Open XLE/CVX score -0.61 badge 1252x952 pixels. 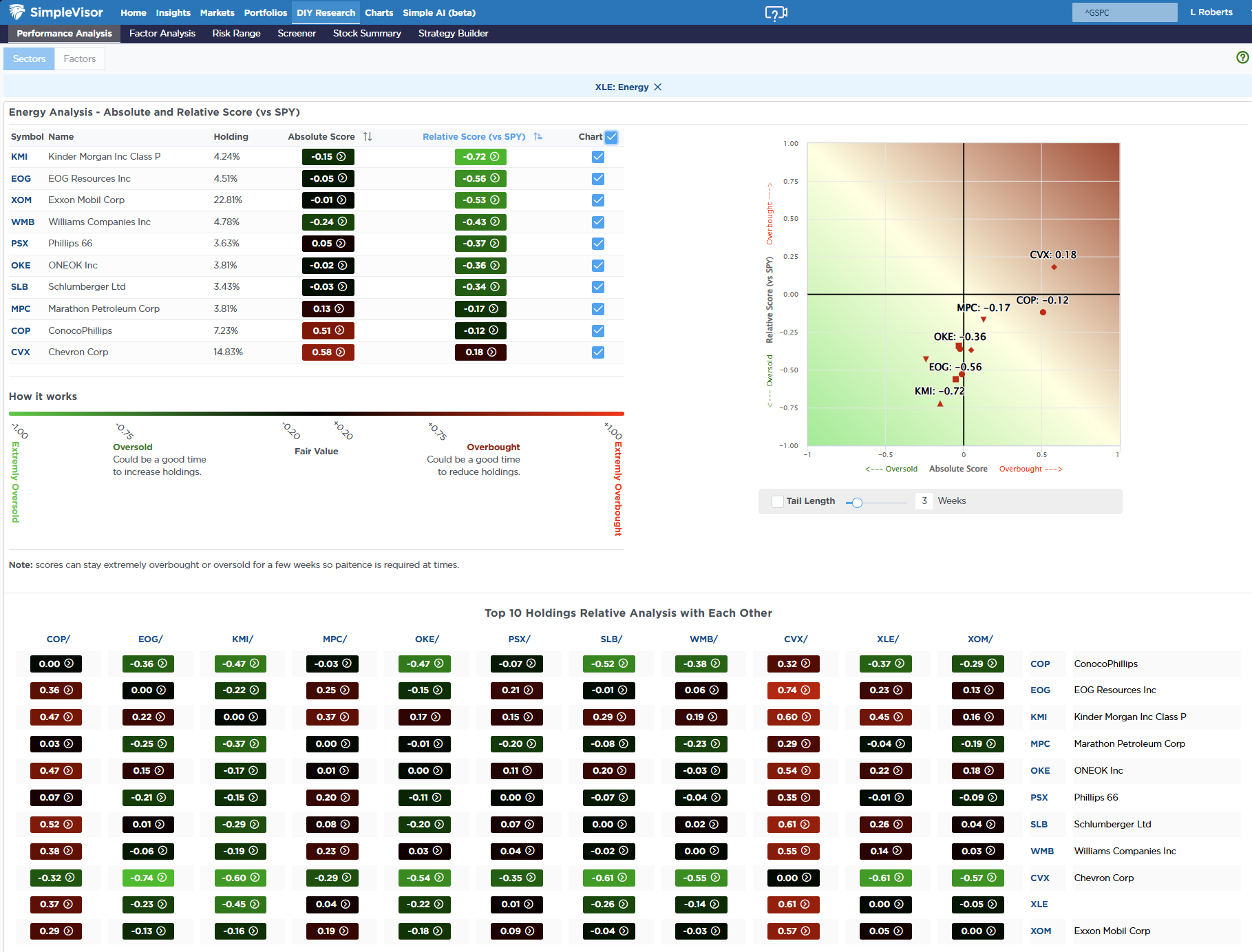pyautogui.click(x=886, y=878)
